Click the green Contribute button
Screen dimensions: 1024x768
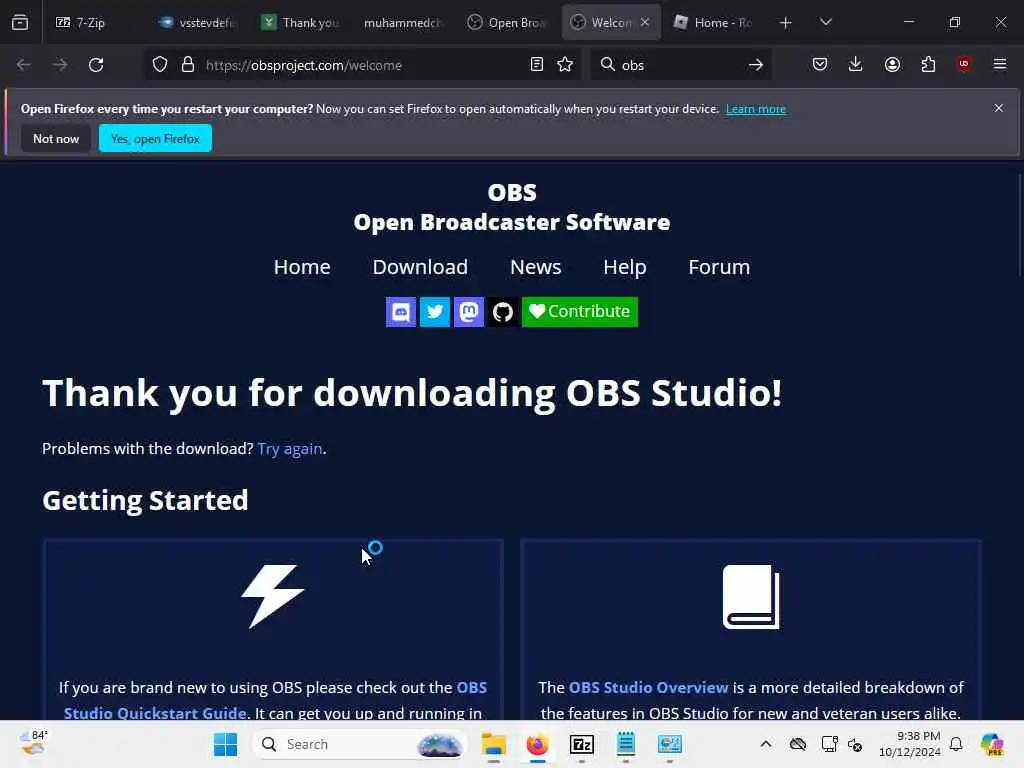(x=580, y=312)
